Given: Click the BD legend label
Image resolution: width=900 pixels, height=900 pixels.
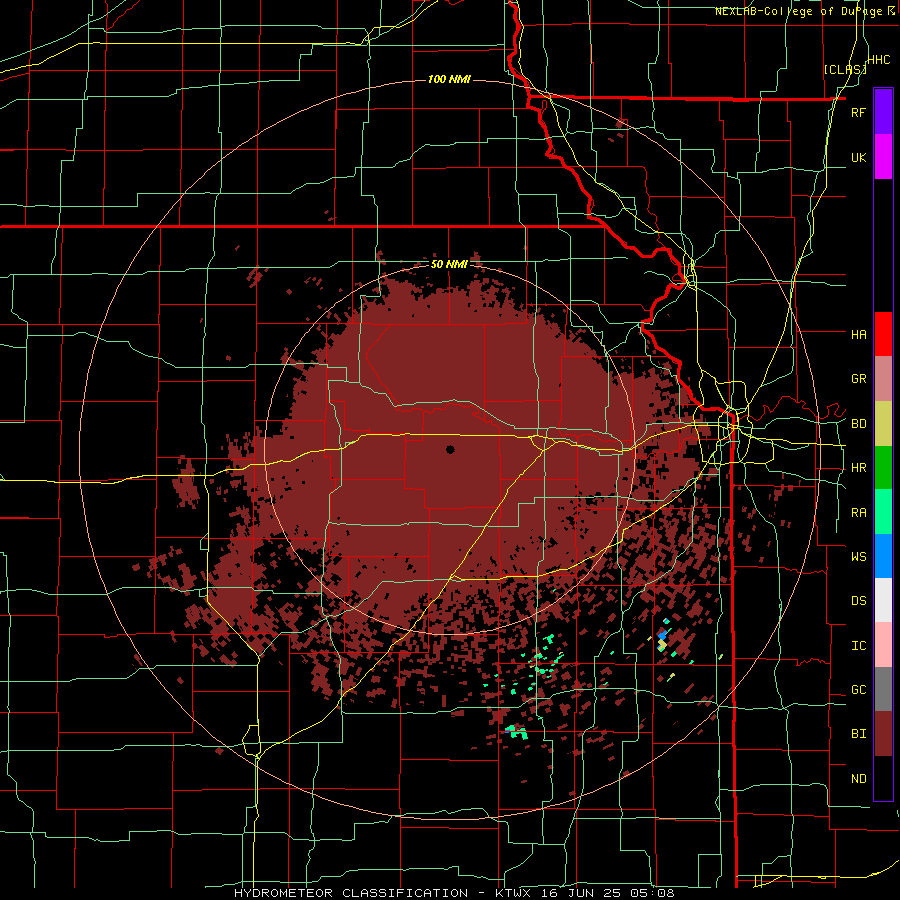Looking at the screenshot, I should 858,424.
